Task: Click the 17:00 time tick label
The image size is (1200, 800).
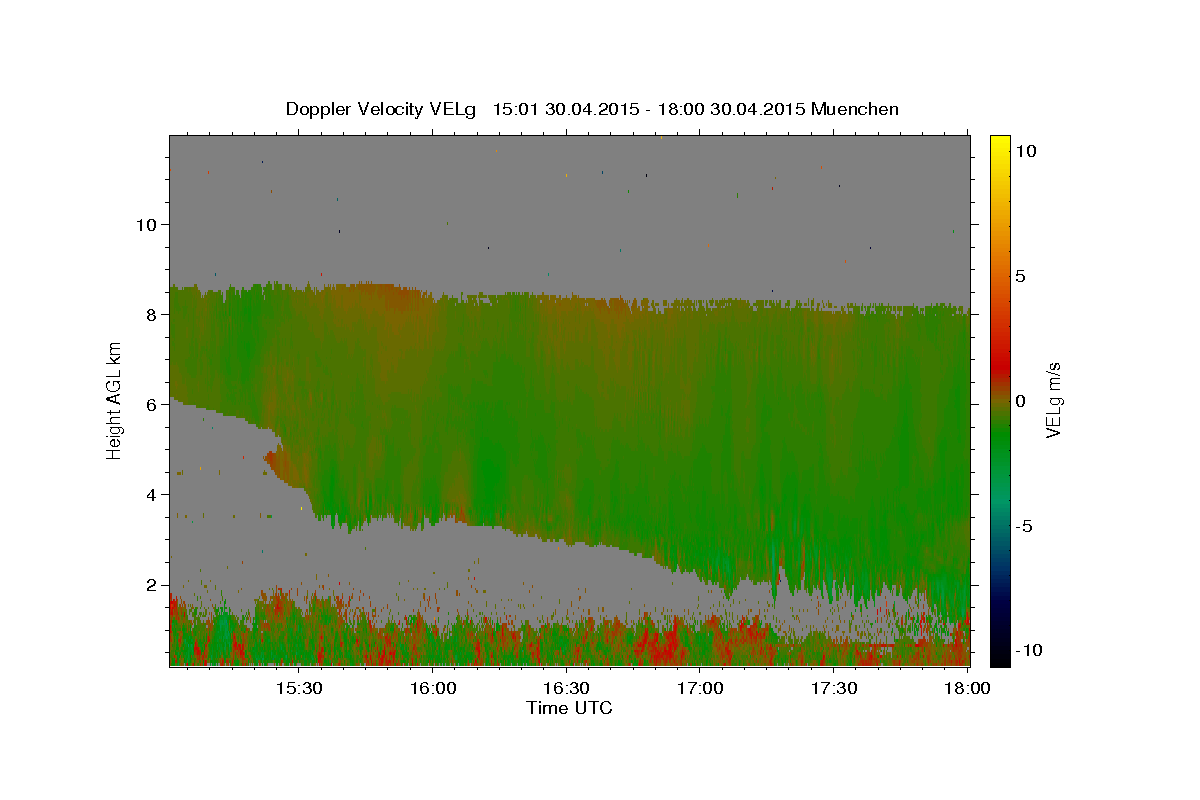Action: tap(700, 688)
